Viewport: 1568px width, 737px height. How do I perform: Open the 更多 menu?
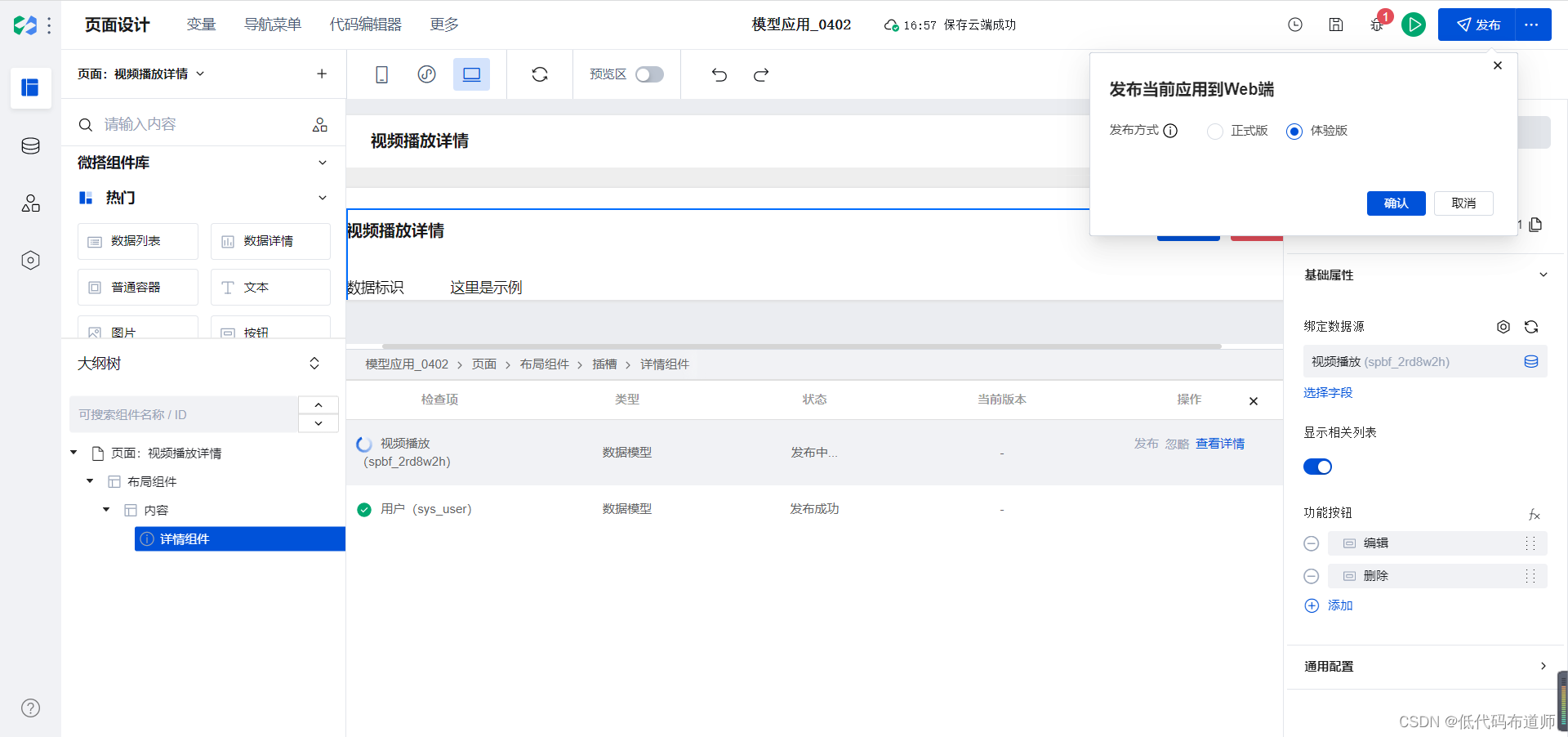(444, 25)
